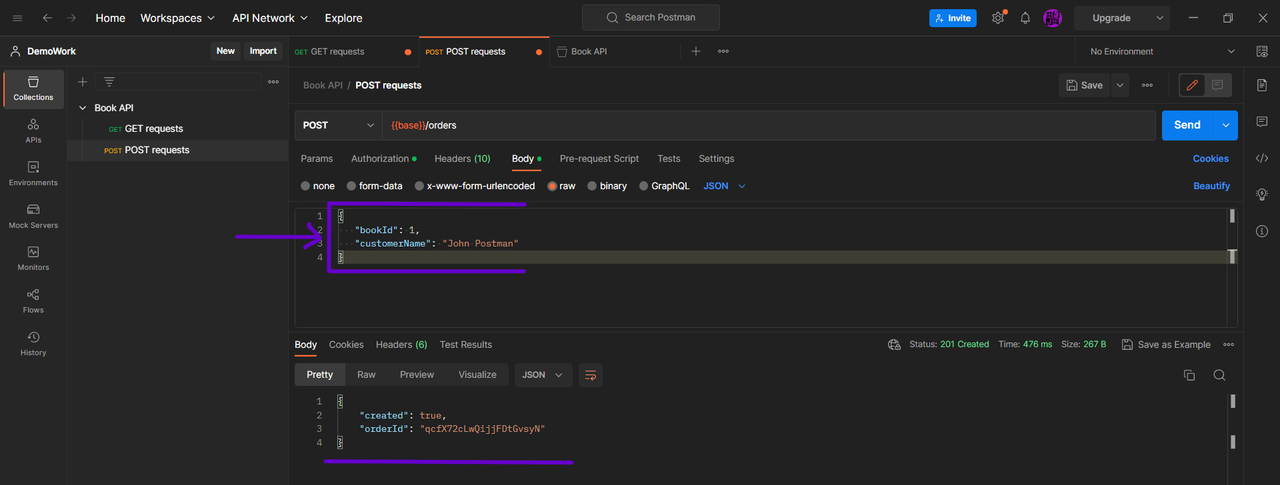Select the form-data body type
Screen dimensions: 1280x485
point(374,186)
